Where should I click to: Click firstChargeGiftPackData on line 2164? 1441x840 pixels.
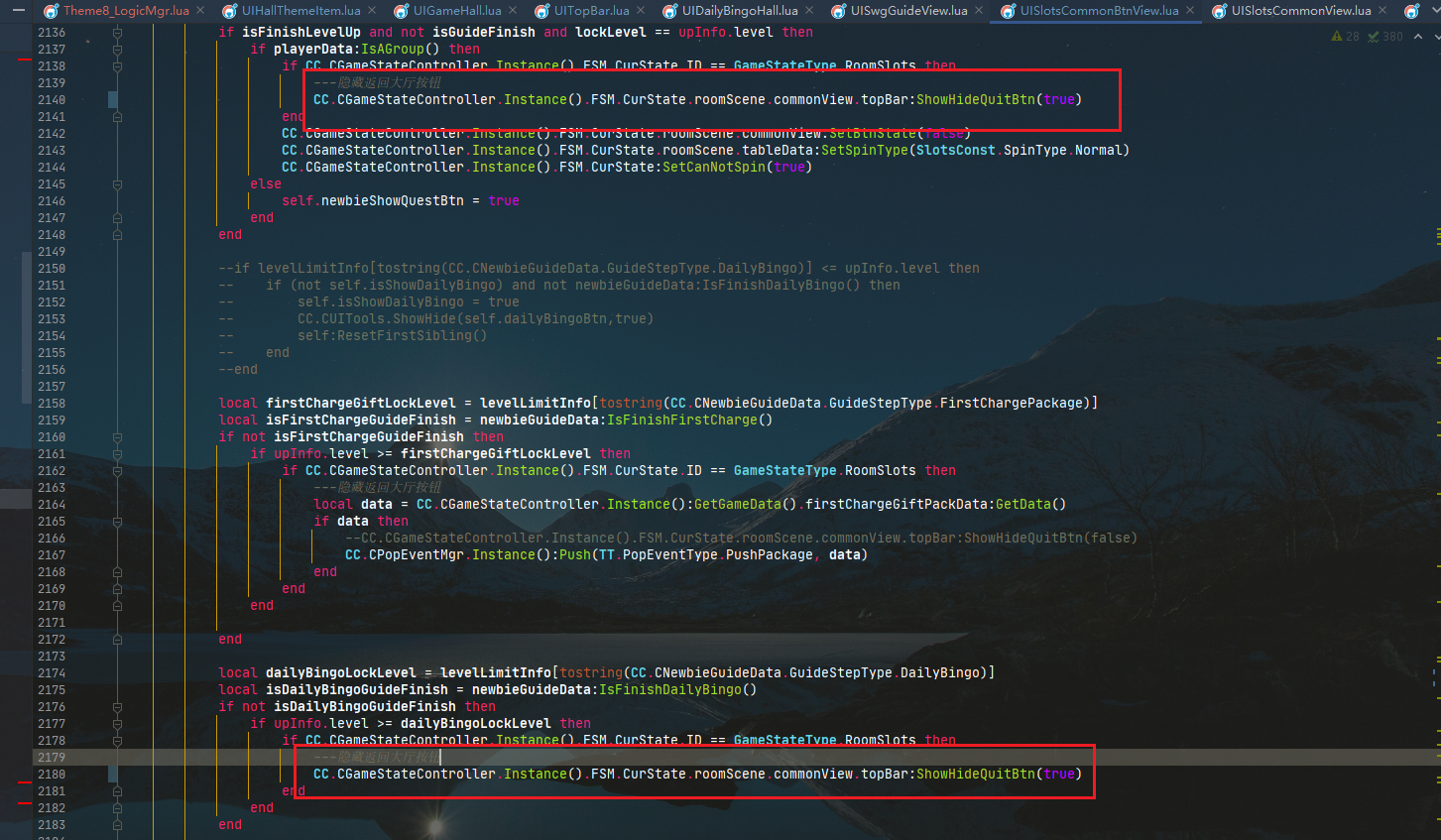[897, 505]
